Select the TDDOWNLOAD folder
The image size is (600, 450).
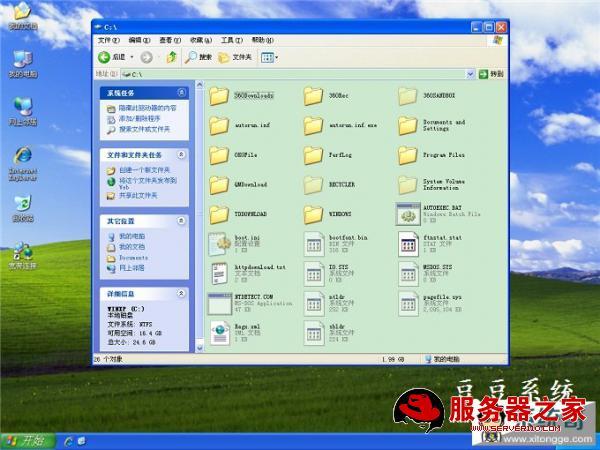coord(238,214)
